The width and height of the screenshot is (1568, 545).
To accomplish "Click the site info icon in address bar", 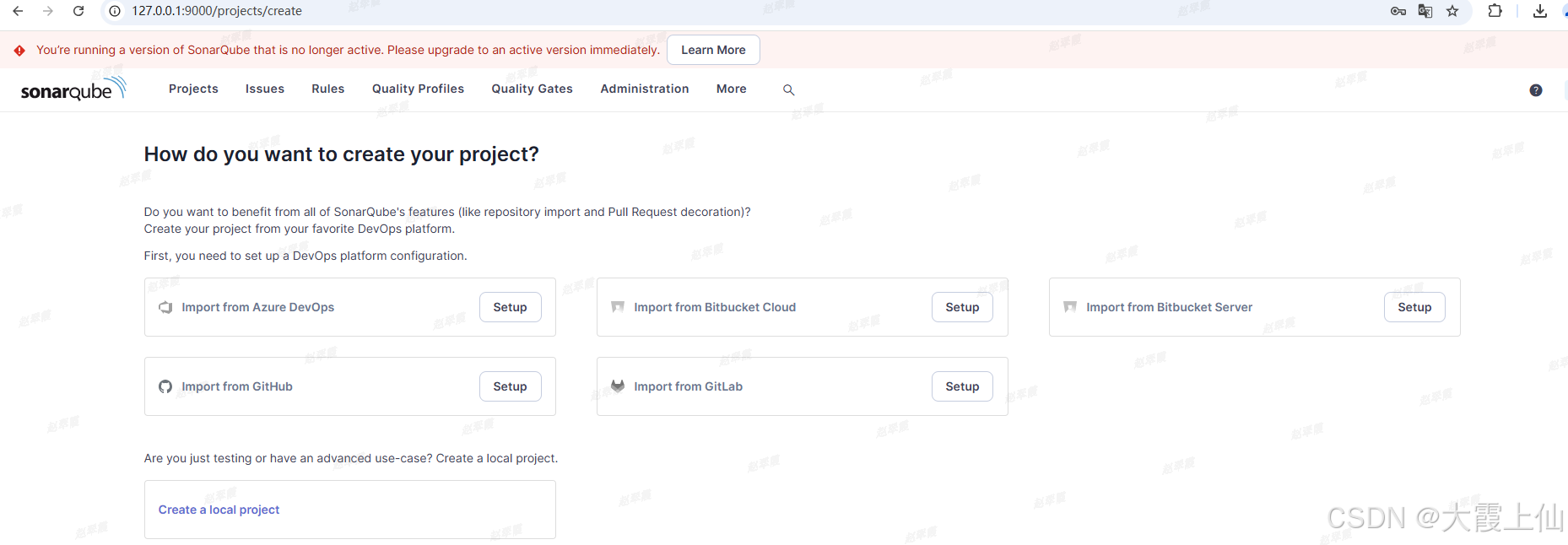I will (115, 11).
